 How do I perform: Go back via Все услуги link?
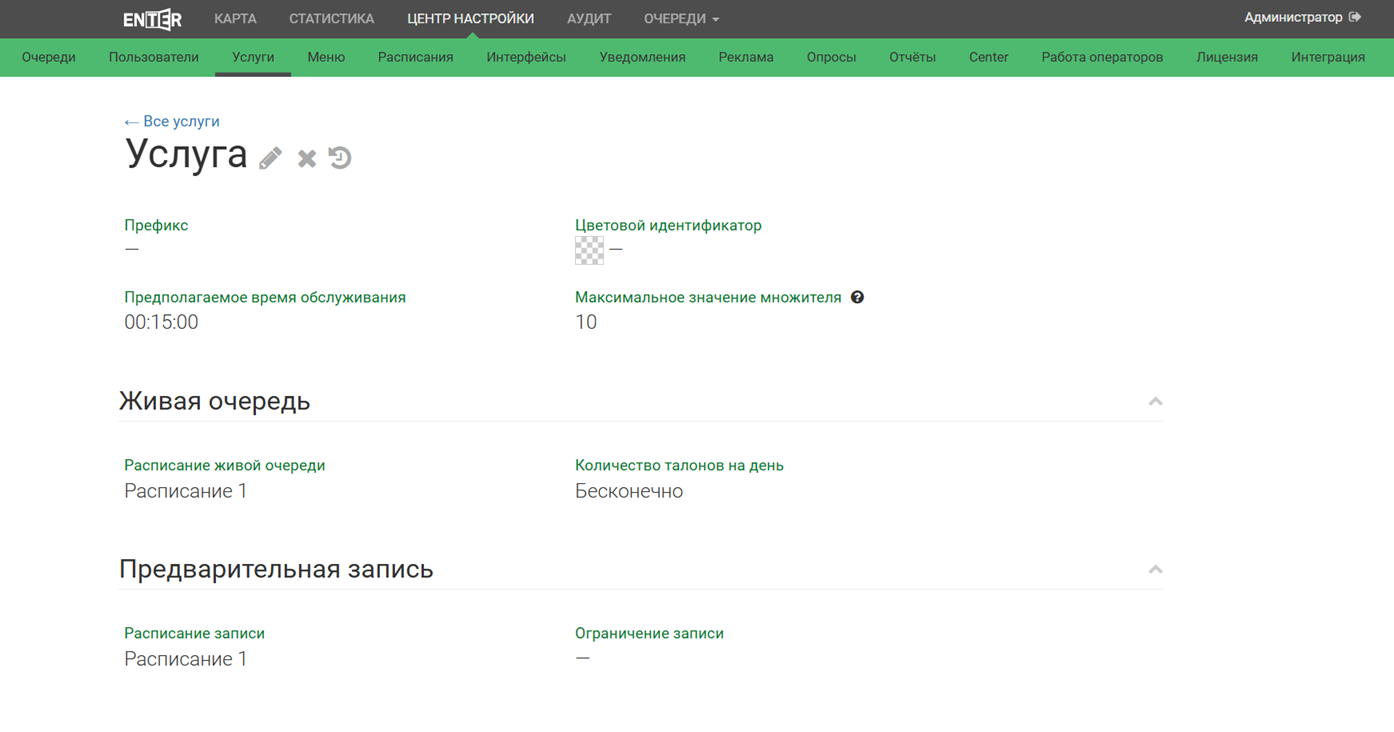(172, 121)
